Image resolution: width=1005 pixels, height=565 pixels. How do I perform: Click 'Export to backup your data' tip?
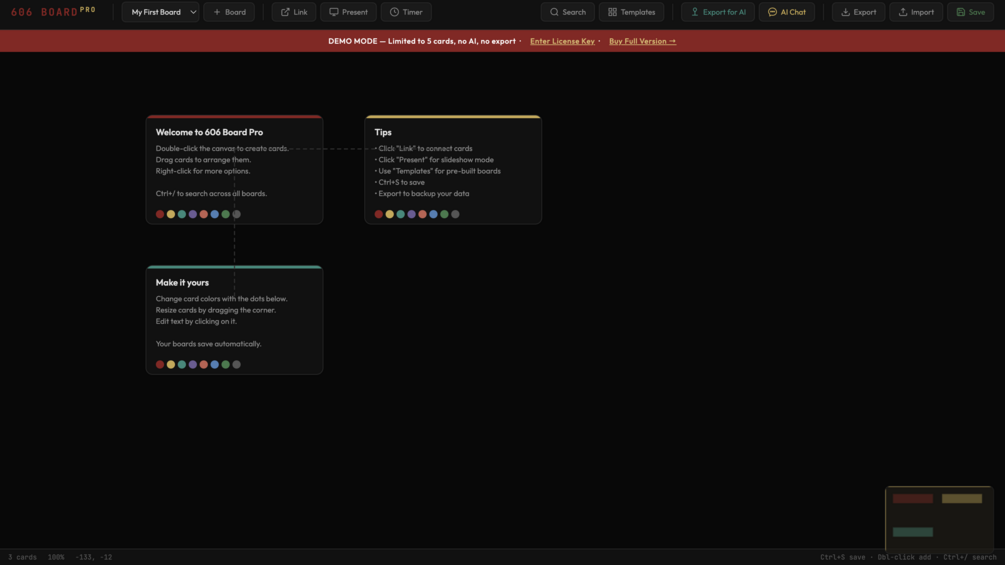[422, 193]
